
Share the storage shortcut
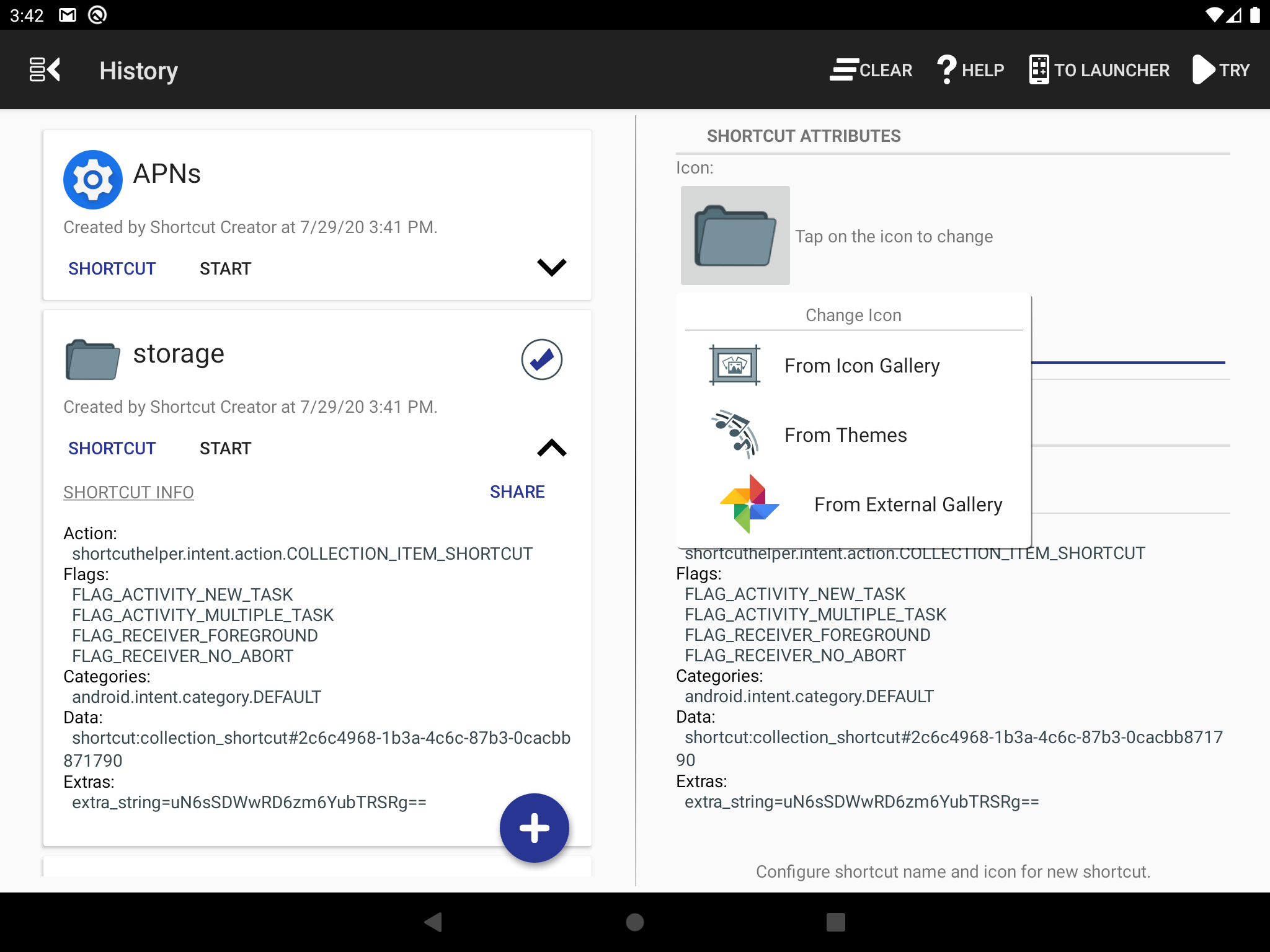517,491
